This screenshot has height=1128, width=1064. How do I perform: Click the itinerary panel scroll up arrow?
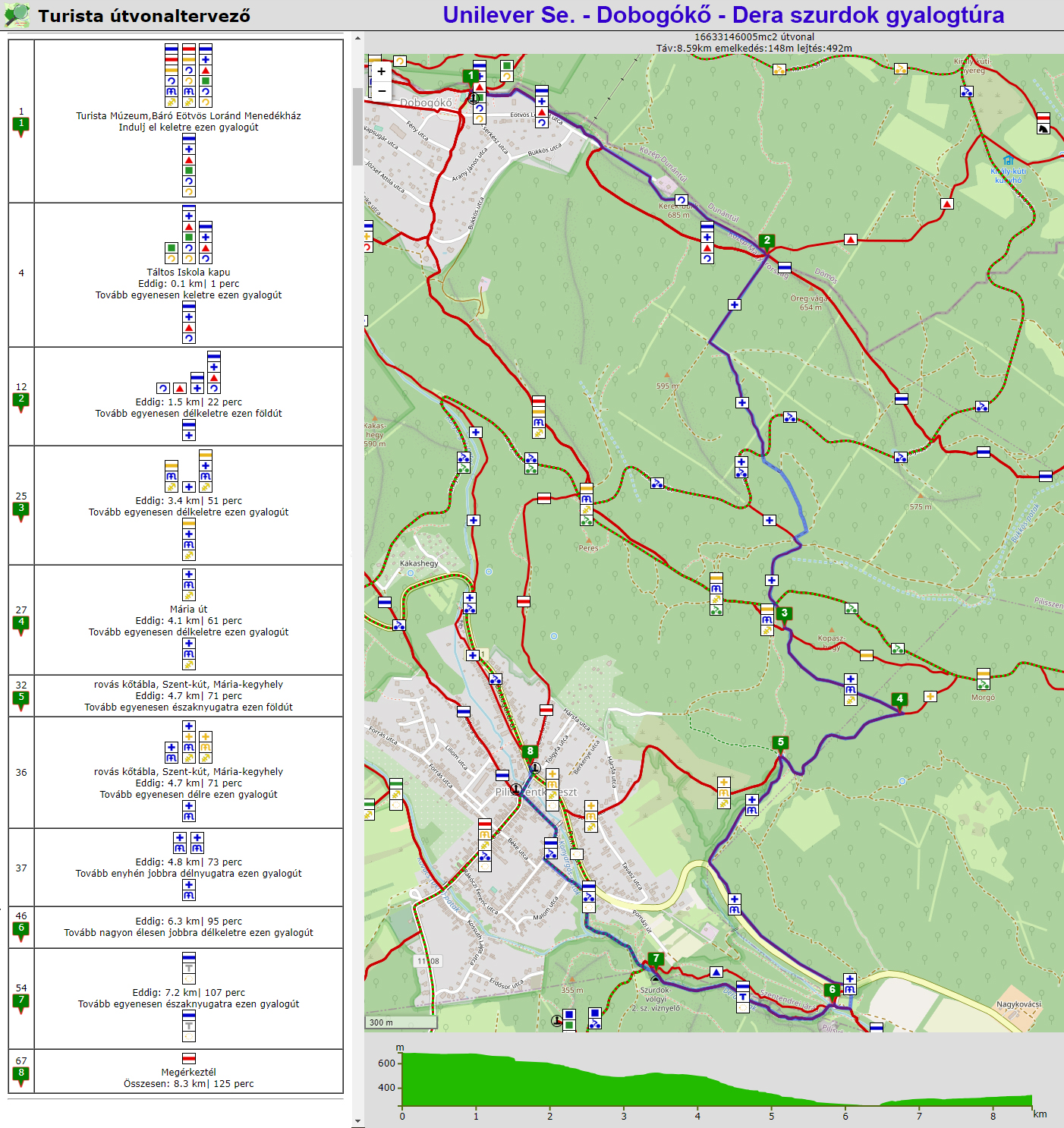pyautogui.click(x=357, y=38)
